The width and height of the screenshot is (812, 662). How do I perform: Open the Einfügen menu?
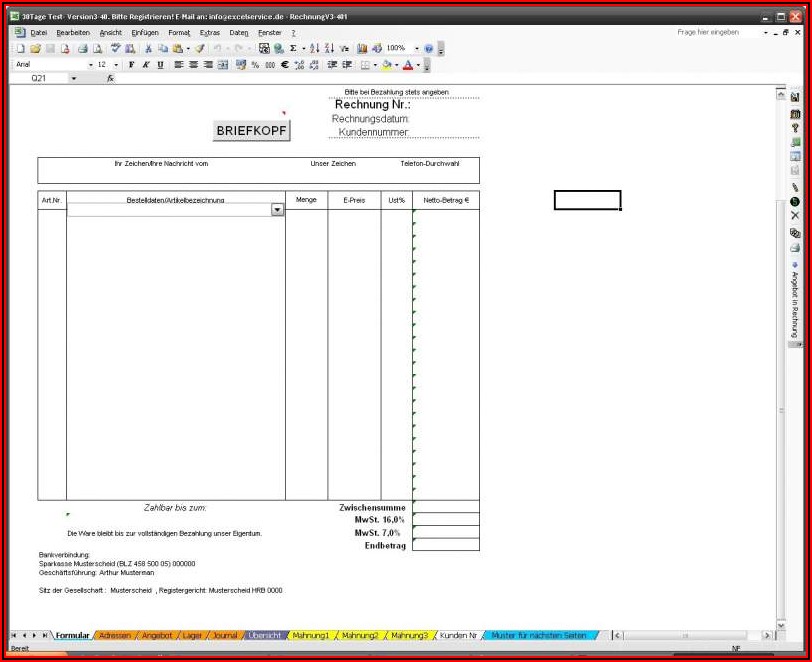click(x=145, y=33)
